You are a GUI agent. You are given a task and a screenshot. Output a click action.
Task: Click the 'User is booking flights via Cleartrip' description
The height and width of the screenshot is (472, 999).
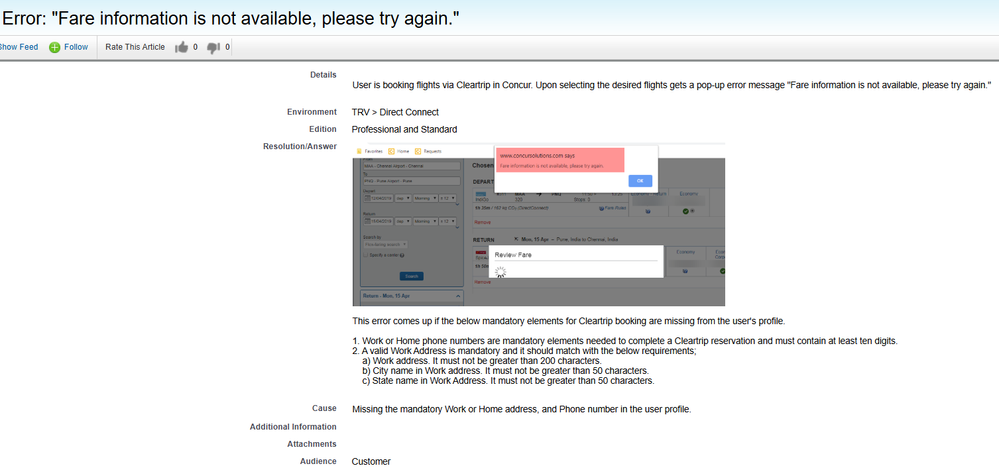[x=672, y=85]
